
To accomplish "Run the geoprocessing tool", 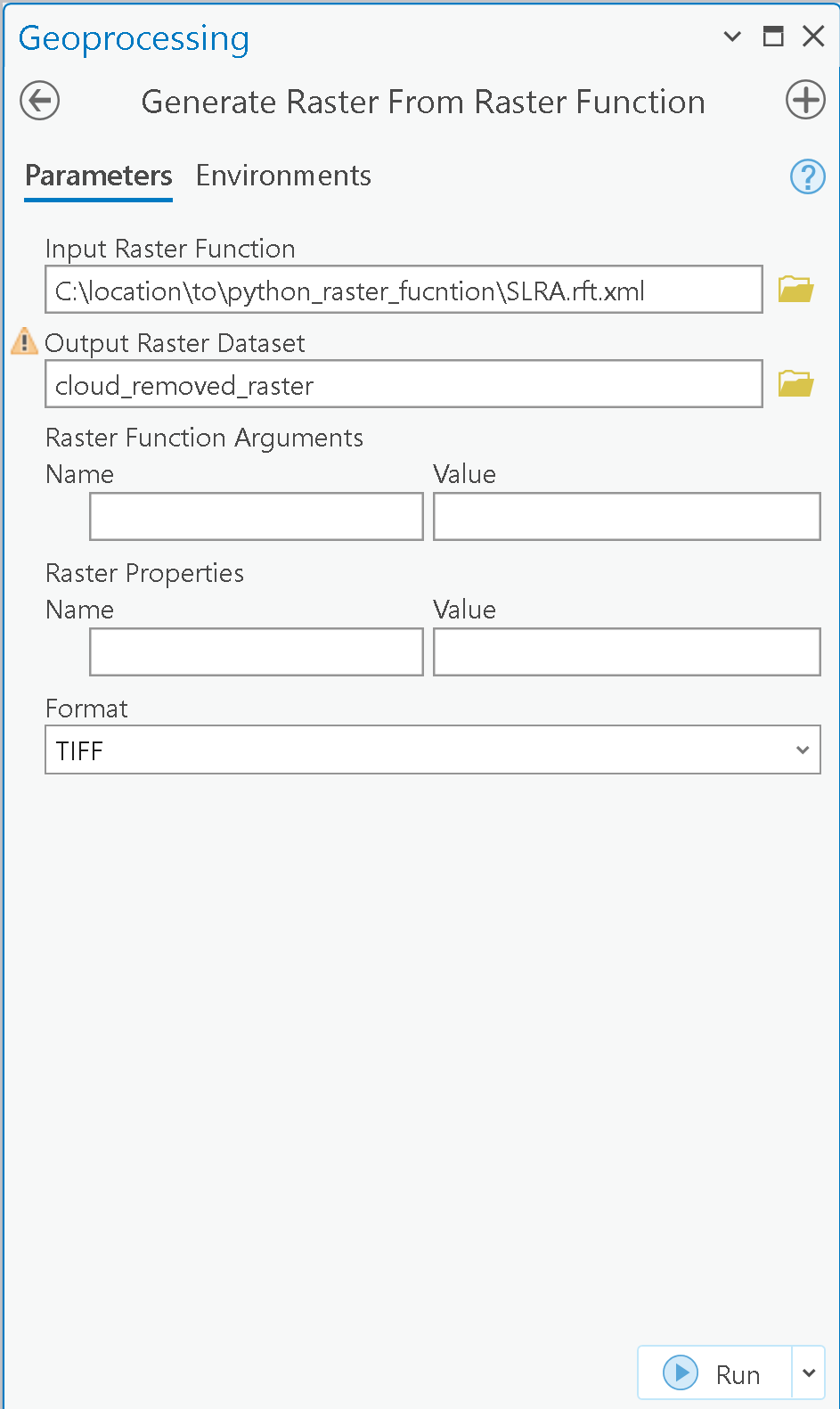I will tap(714, 1373).
